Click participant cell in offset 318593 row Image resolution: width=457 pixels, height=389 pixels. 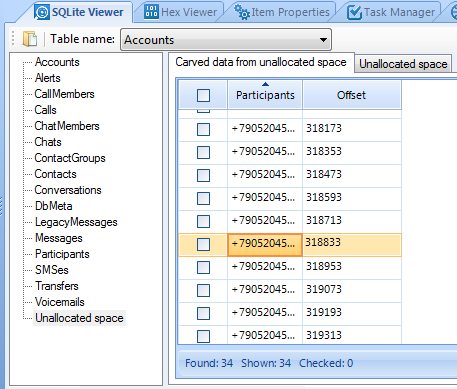coord(265,198)
